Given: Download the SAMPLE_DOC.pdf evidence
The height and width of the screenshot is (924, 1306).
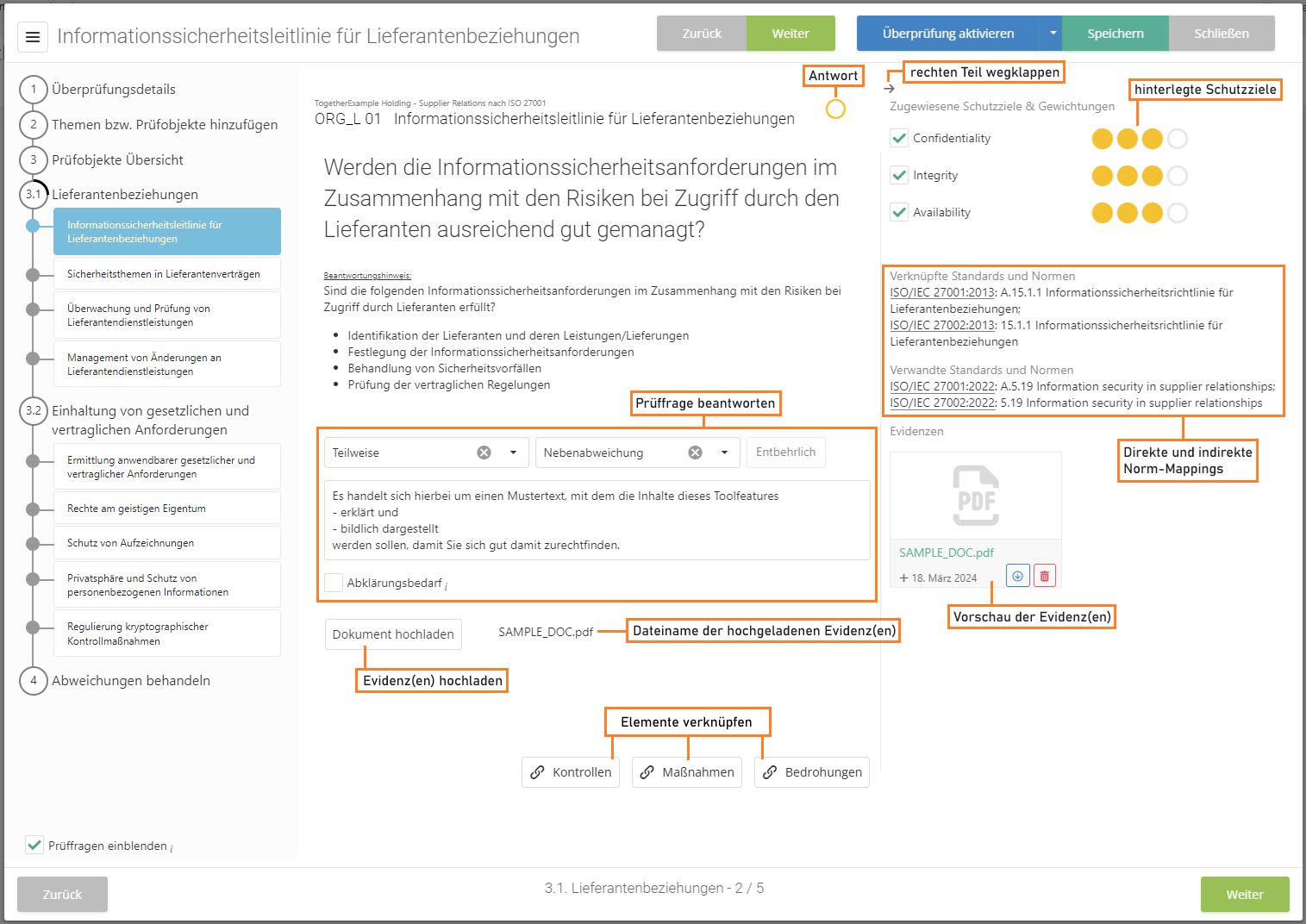Looking at the screenshot, I should (x=1018, y=576).
